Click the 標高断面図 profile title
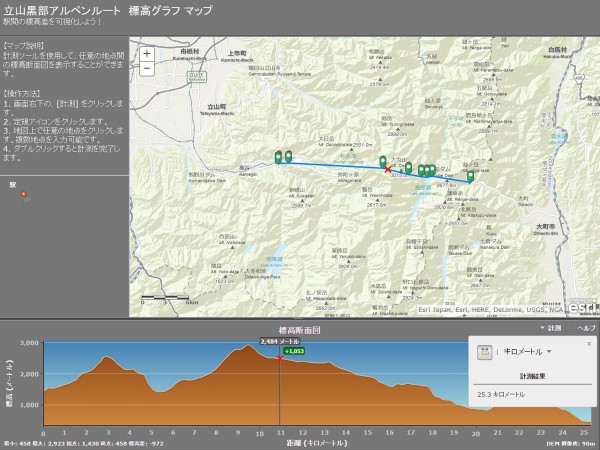 pyautogui.click(x=298, y=327)
